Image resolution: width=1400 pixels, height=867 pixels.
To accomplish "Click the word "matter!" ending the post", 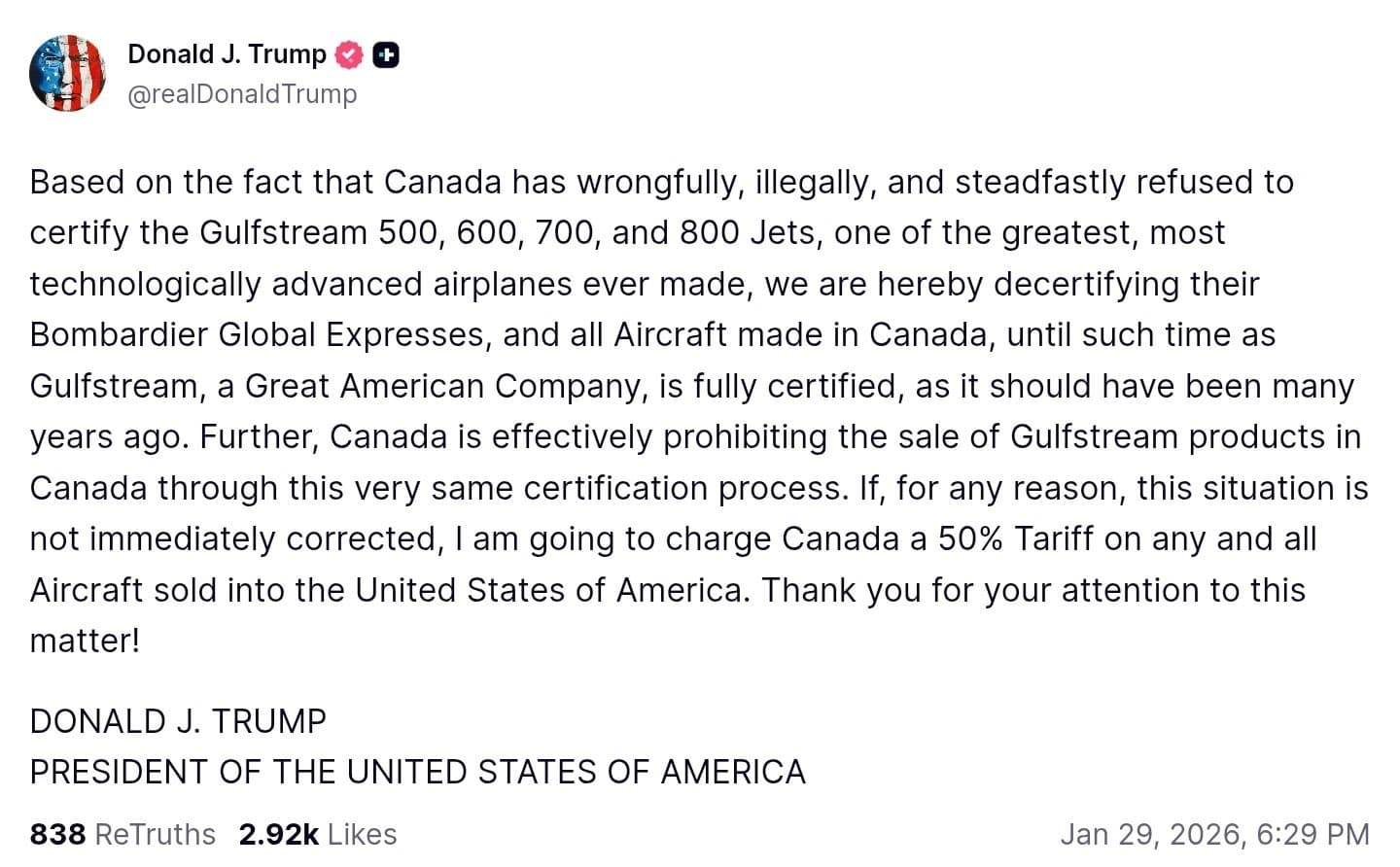I will click(85, 641).
